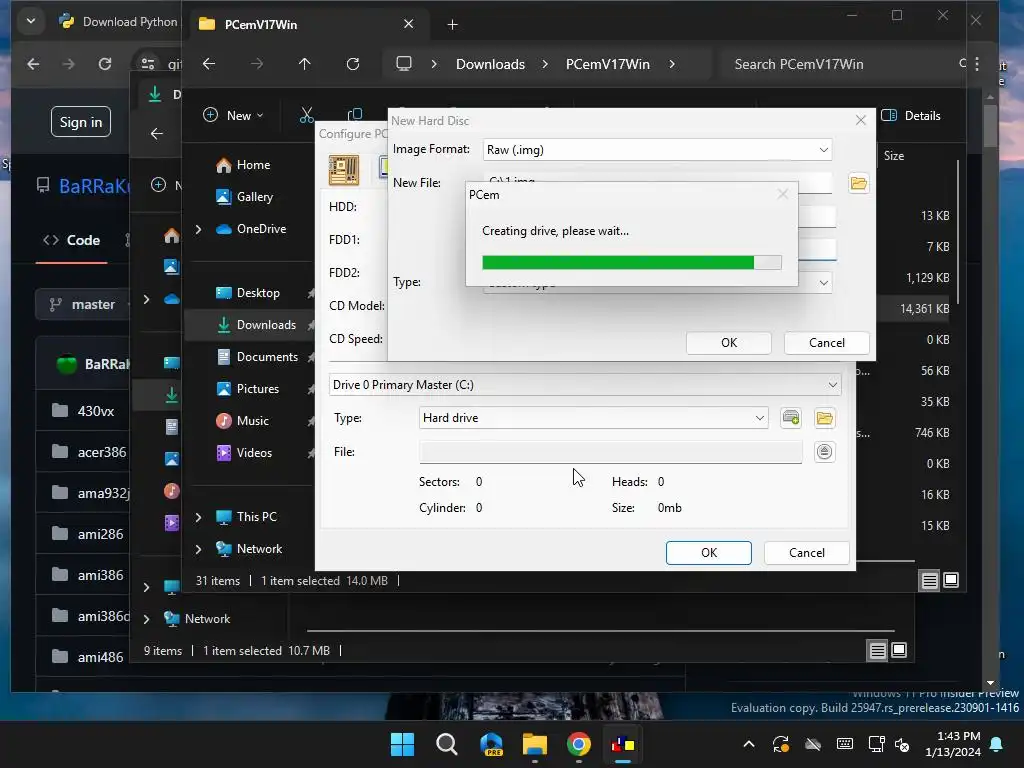Click the Sign in button on GitHub

81,122
